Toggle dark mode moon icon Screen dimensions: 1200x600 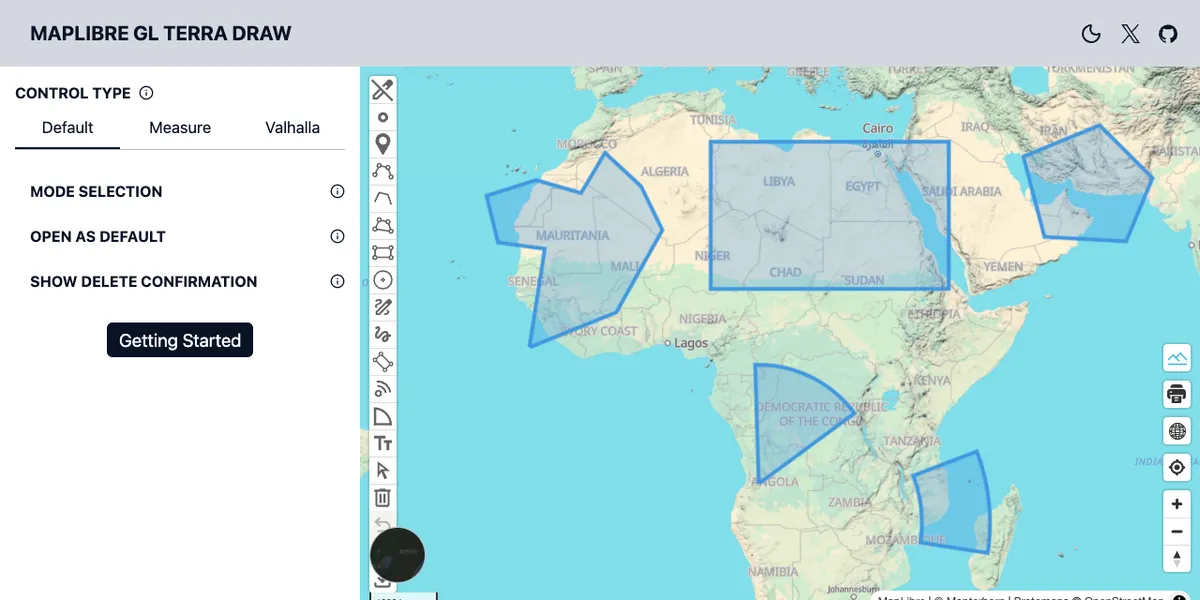1092,34
